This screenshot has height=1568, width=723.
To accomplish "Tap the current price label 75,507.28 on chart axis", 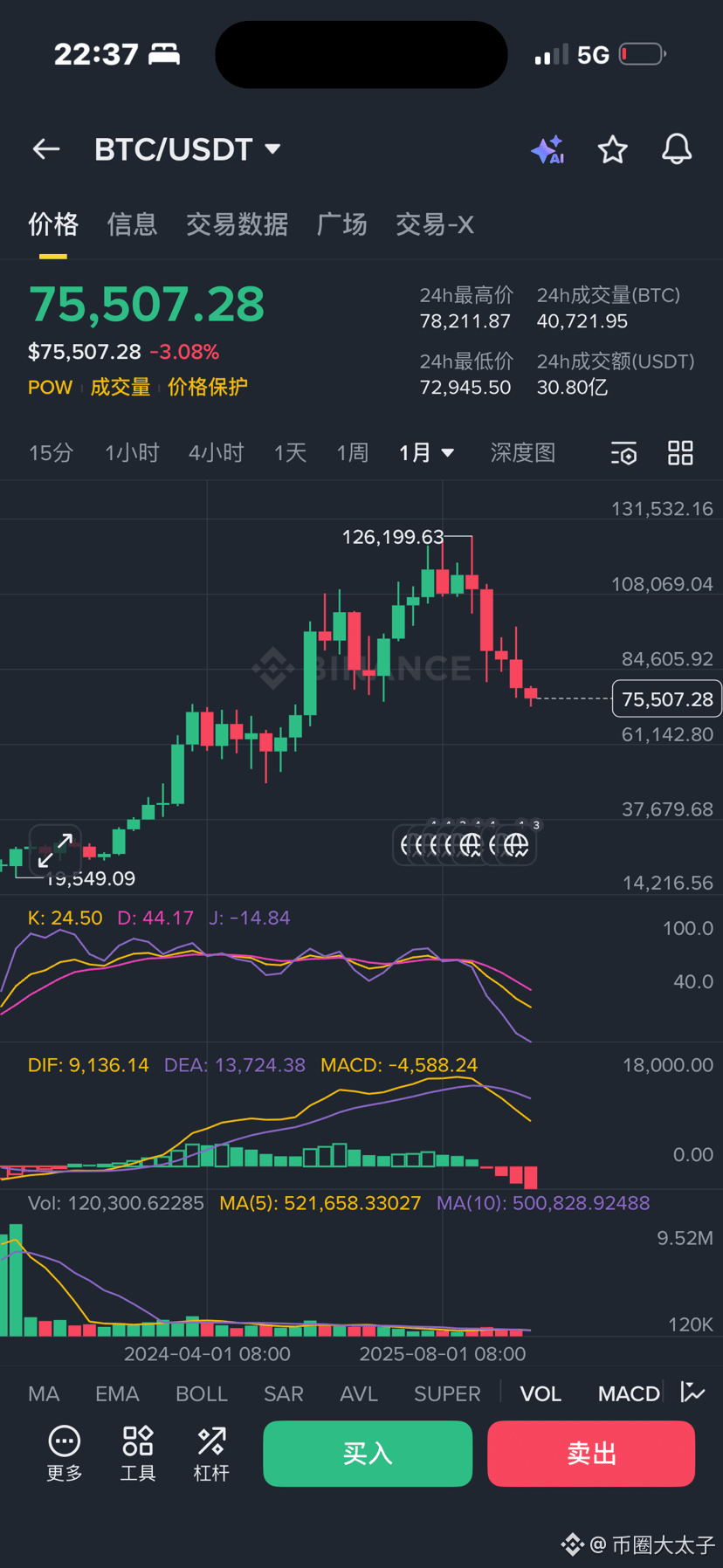I will click(667, 699).
